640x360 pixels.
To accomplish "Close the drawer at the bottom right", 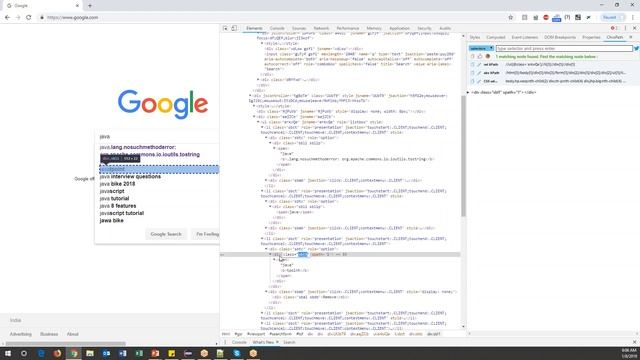I will pyautogui.click(x=634, y=342).
